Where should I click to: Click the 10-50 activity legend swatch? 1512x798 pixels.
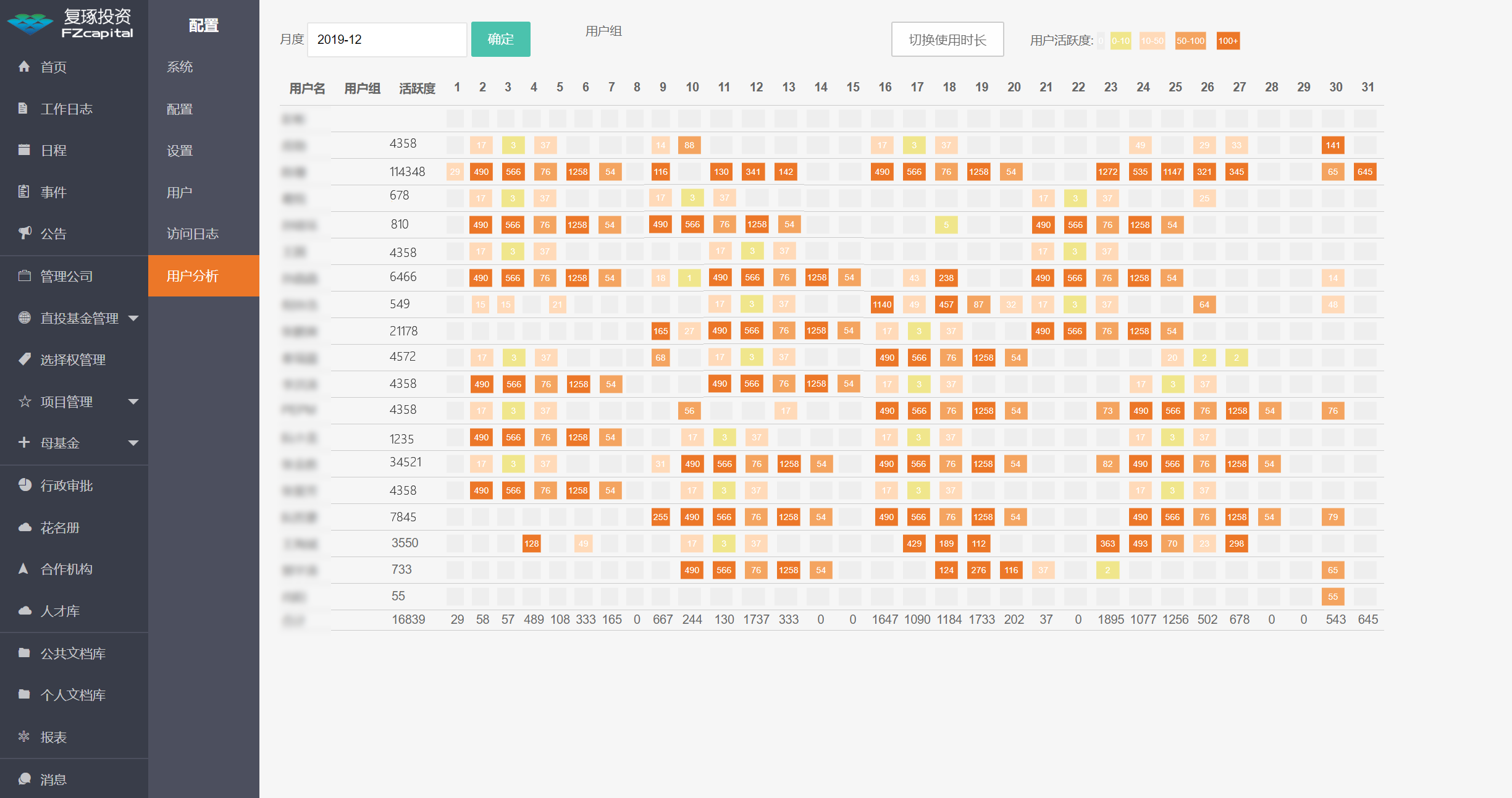click(x=1152, y=41)
